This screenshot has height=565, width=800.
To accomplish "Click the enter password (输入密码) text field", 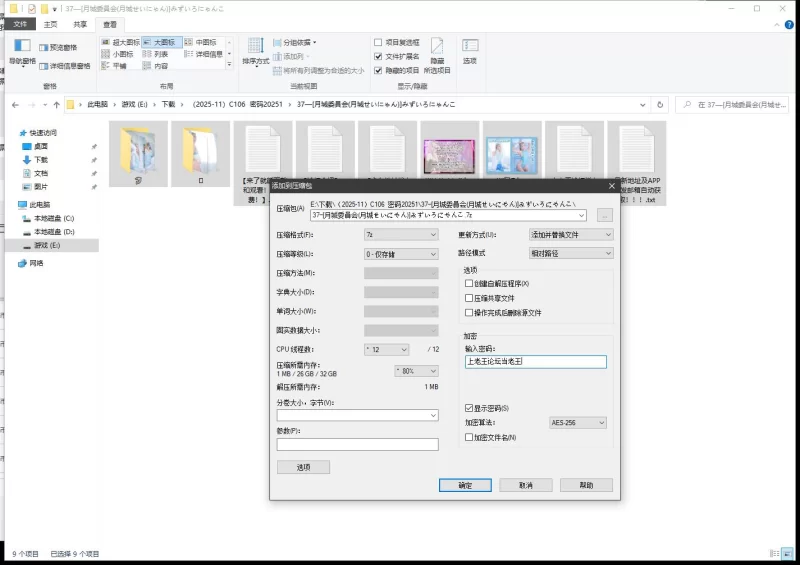I will [536, 362].
